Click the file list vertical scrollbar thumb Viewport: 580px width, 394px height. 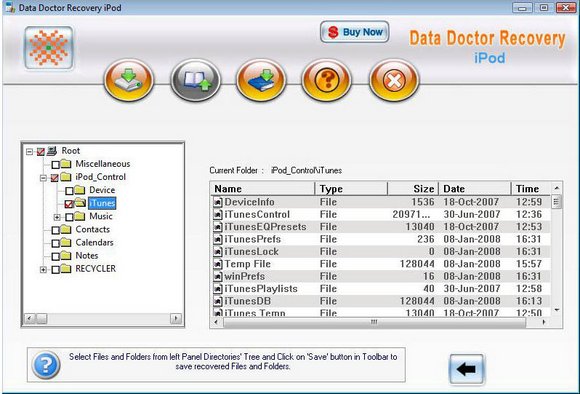[556, 202]
